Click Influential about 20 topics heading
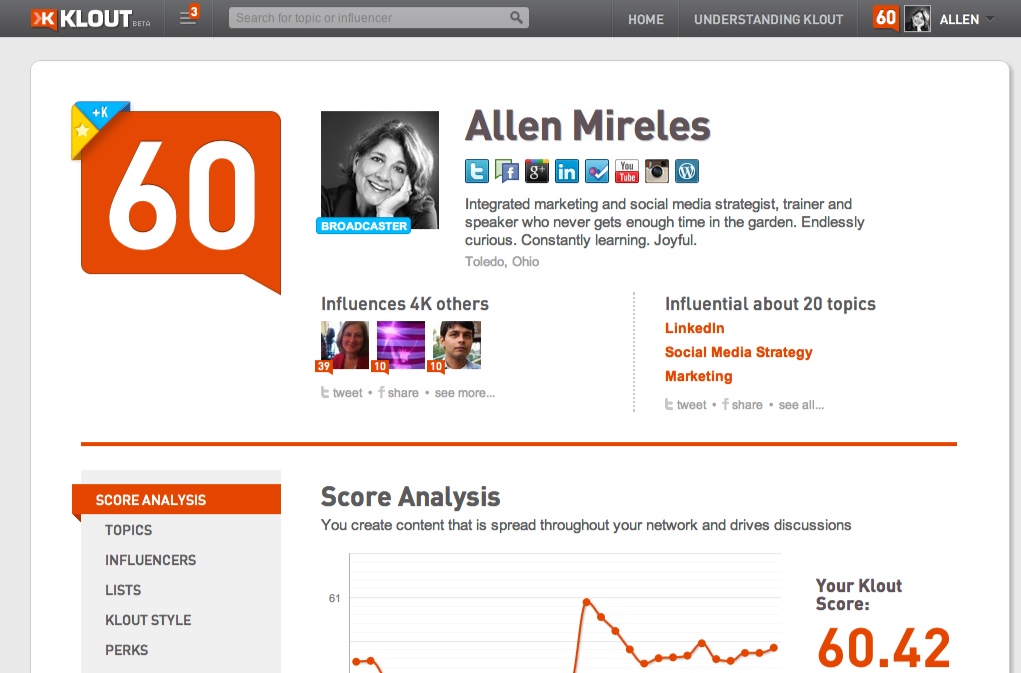Image resolution: width=1021 pixels, height=673 pixels. (770, 304)
